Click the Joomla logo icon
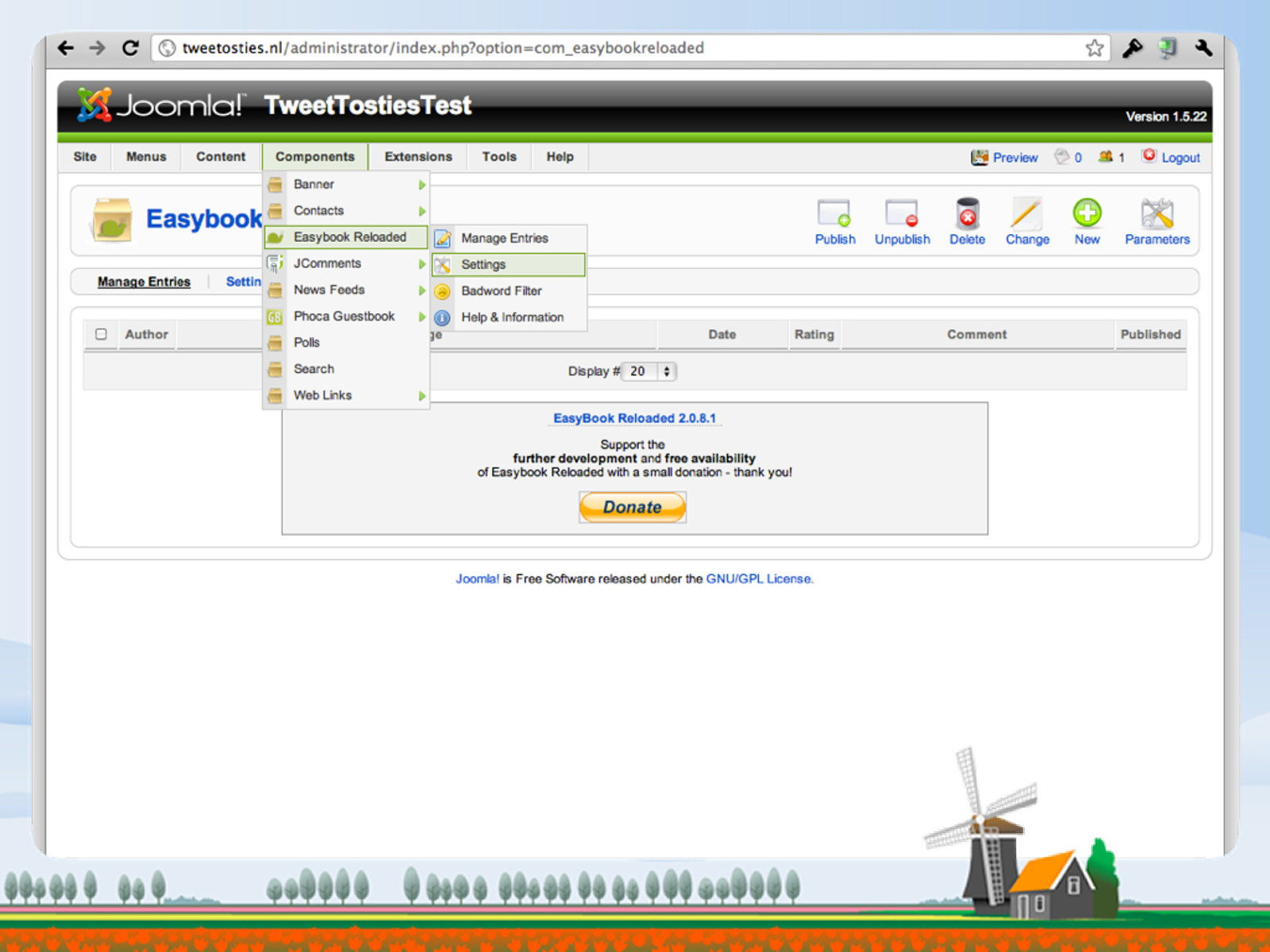The width and height of the screenshot is (1270, 952). 94,105
